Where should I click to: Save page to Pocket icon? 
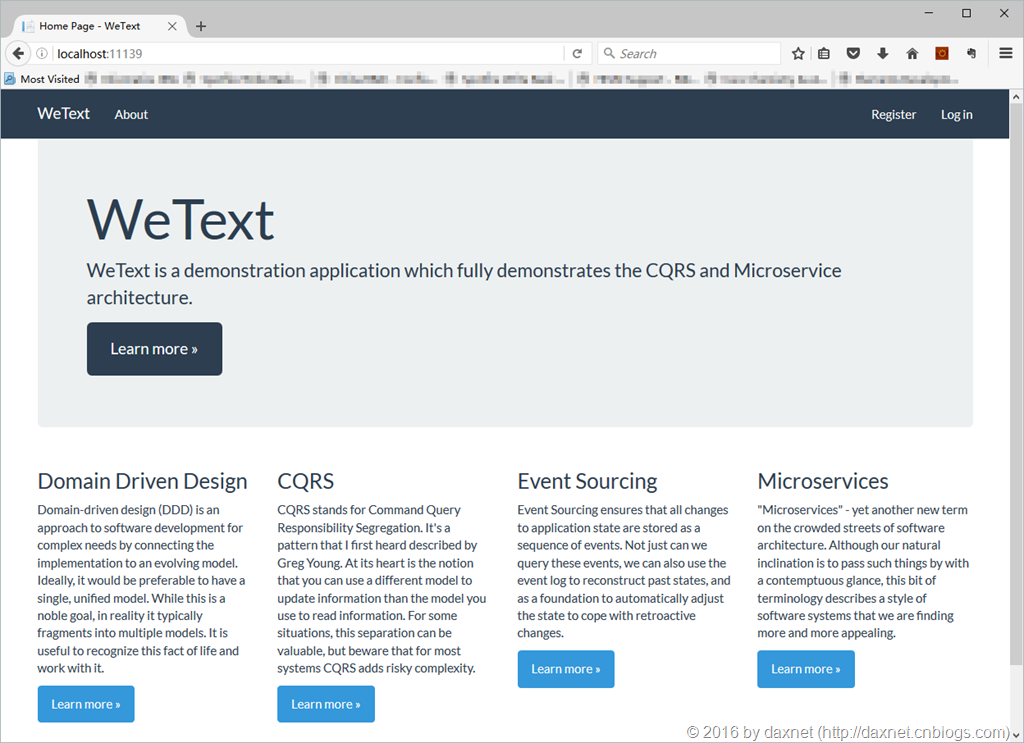[x=853, y=54]
